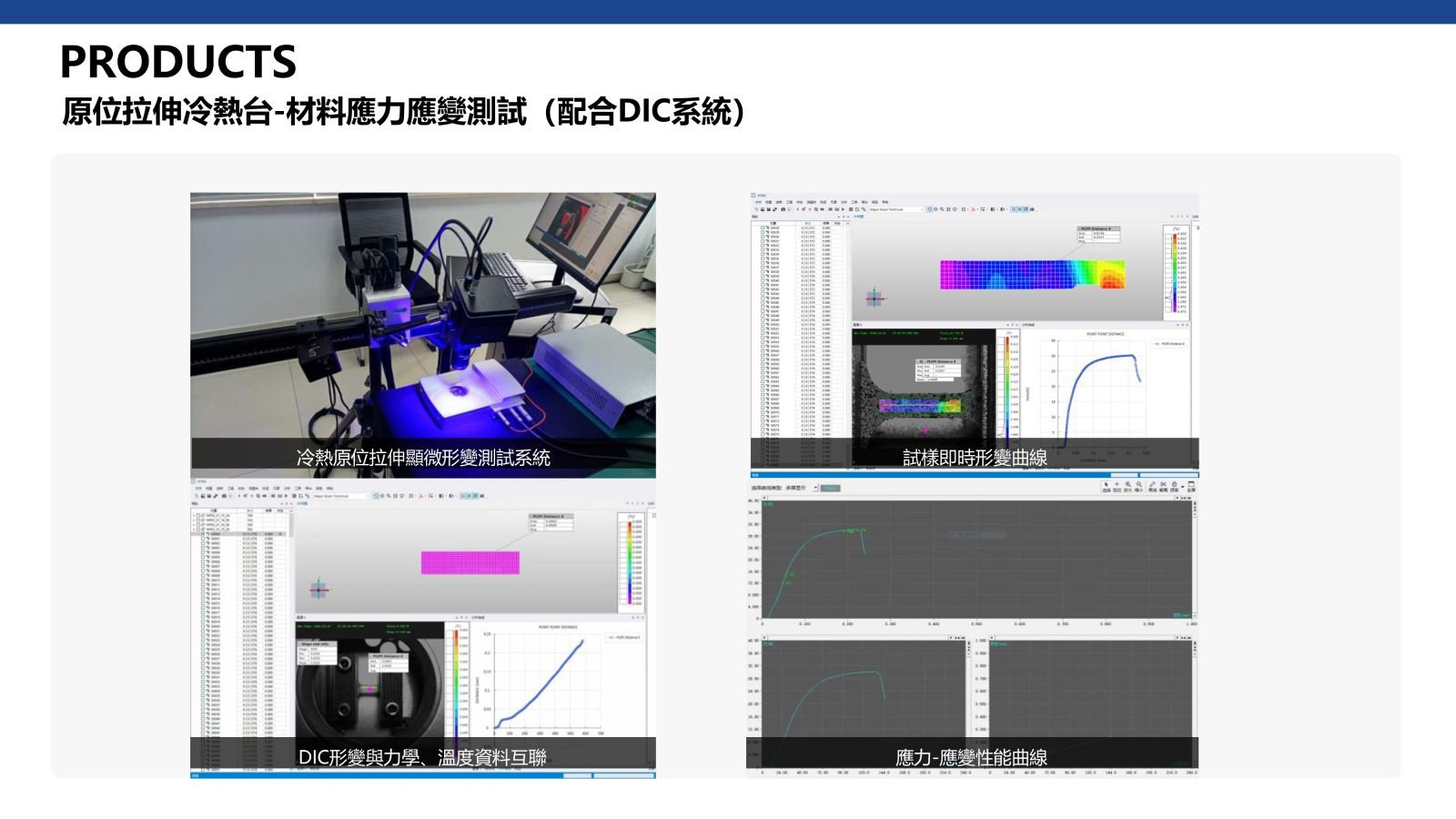Click camera icon in top-right DIC window toolbar
The height and width of the screenshot is (819, 1456).
coord(784,209)
